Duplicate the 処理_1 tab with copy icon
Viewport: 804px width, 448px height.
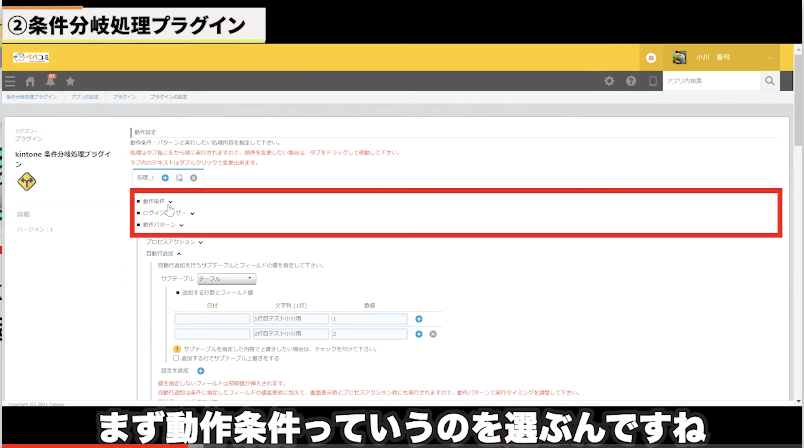click(179, 177)
